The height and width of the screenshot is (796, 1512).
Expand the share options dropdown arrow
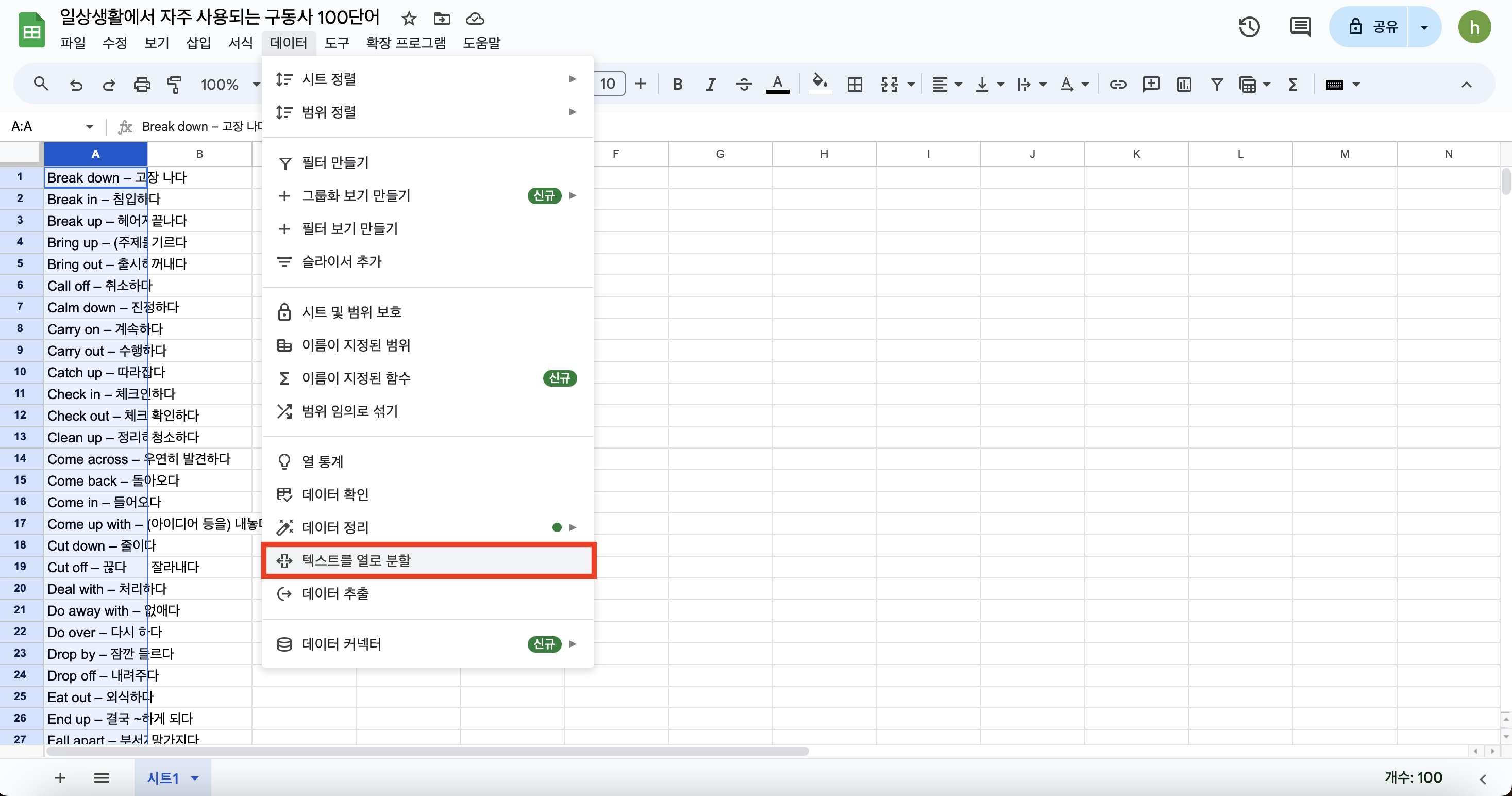point(1424,27)
